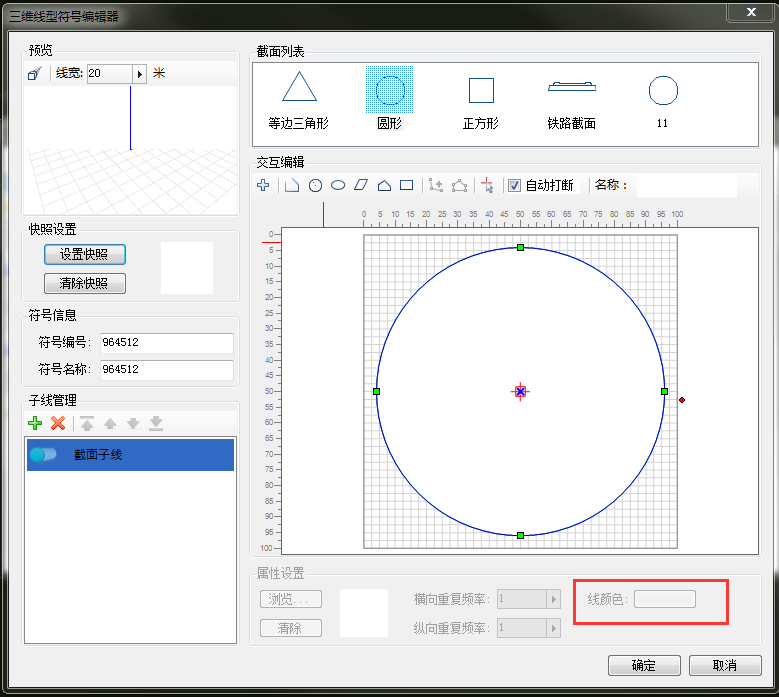The height and width of the screenshot is (697, 779).
Task: Click the 取消 button
Action: click(725, 665)
